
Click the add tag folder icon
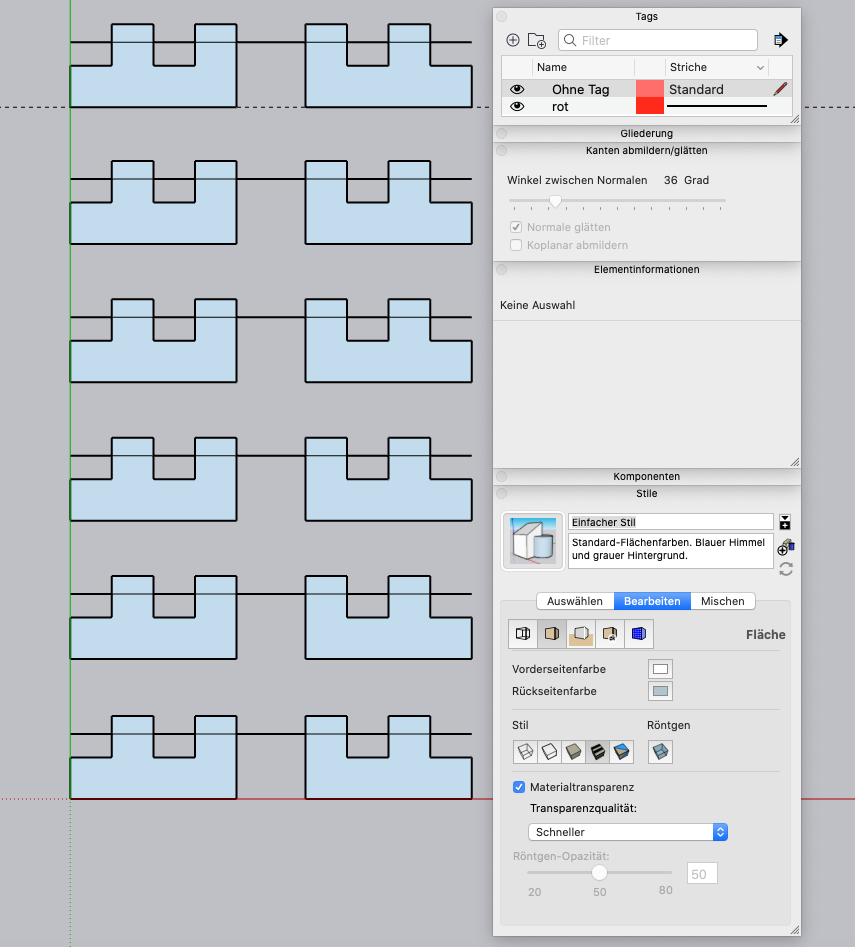pos(537,40)
